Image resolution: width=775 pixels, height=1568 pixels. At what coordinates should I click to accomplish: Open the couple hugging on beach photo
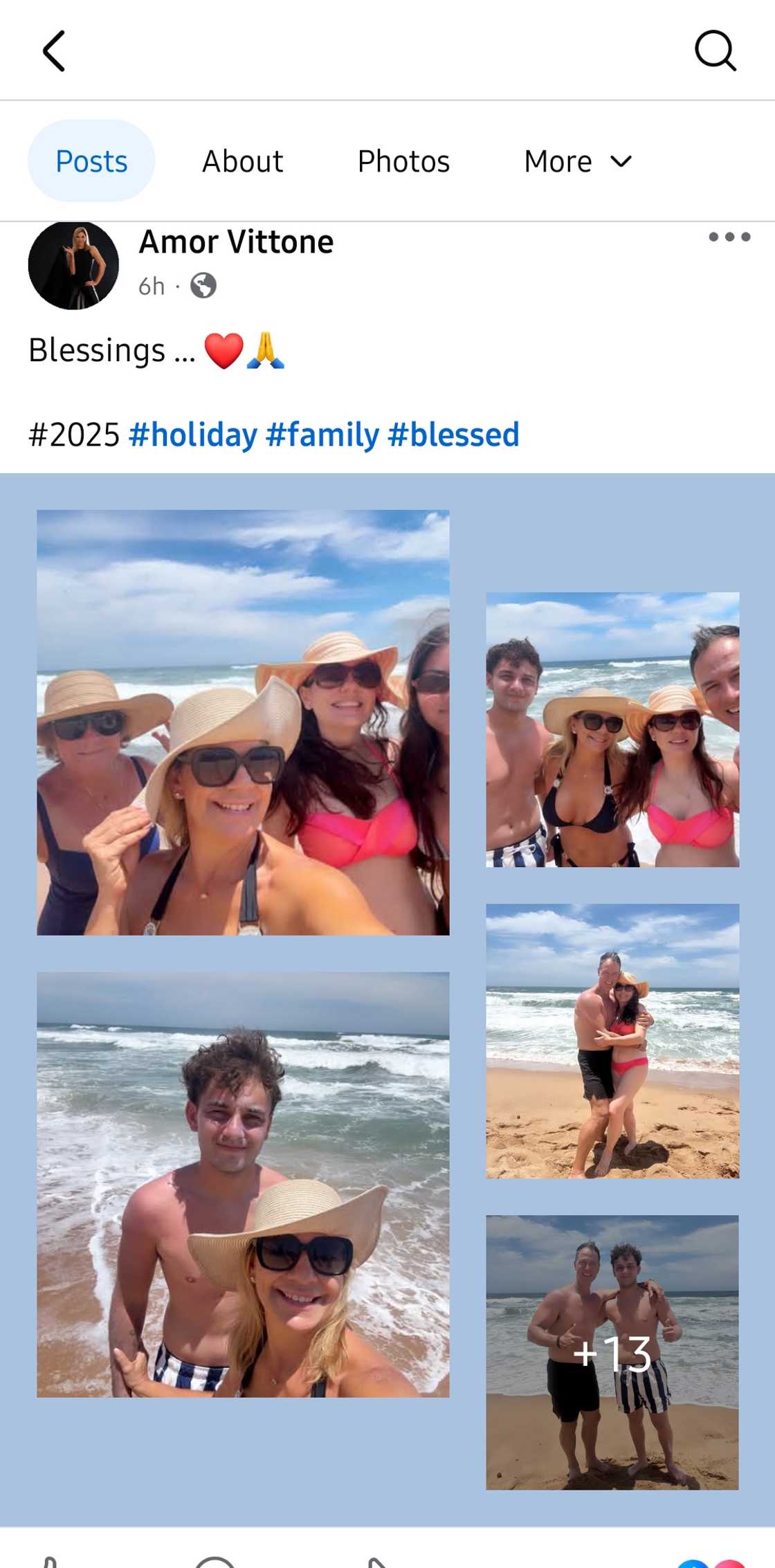(x=612, y=1041)
